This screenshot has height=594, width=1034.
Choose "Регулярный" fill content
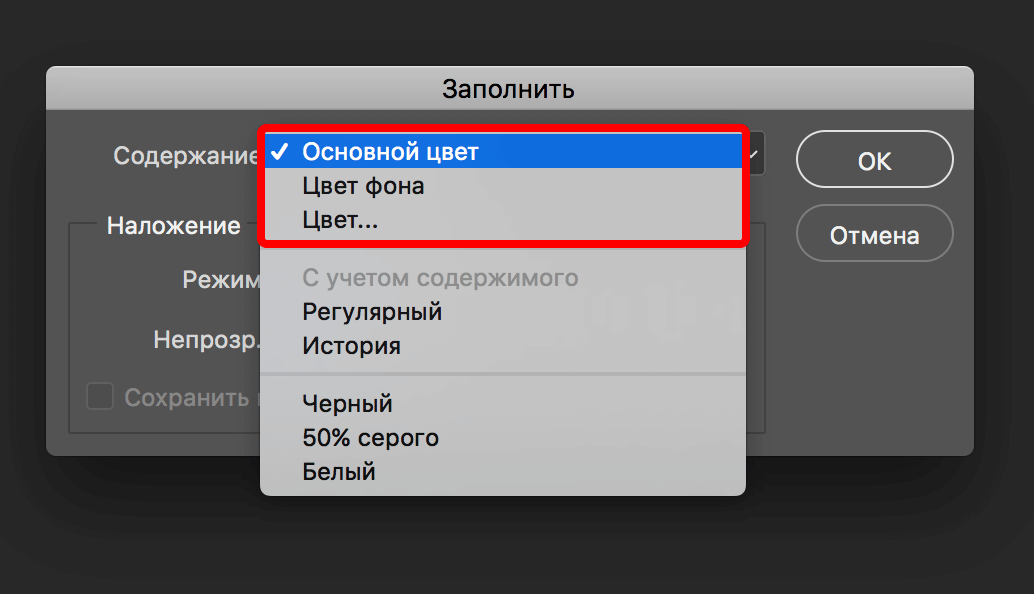pos(372,312)
